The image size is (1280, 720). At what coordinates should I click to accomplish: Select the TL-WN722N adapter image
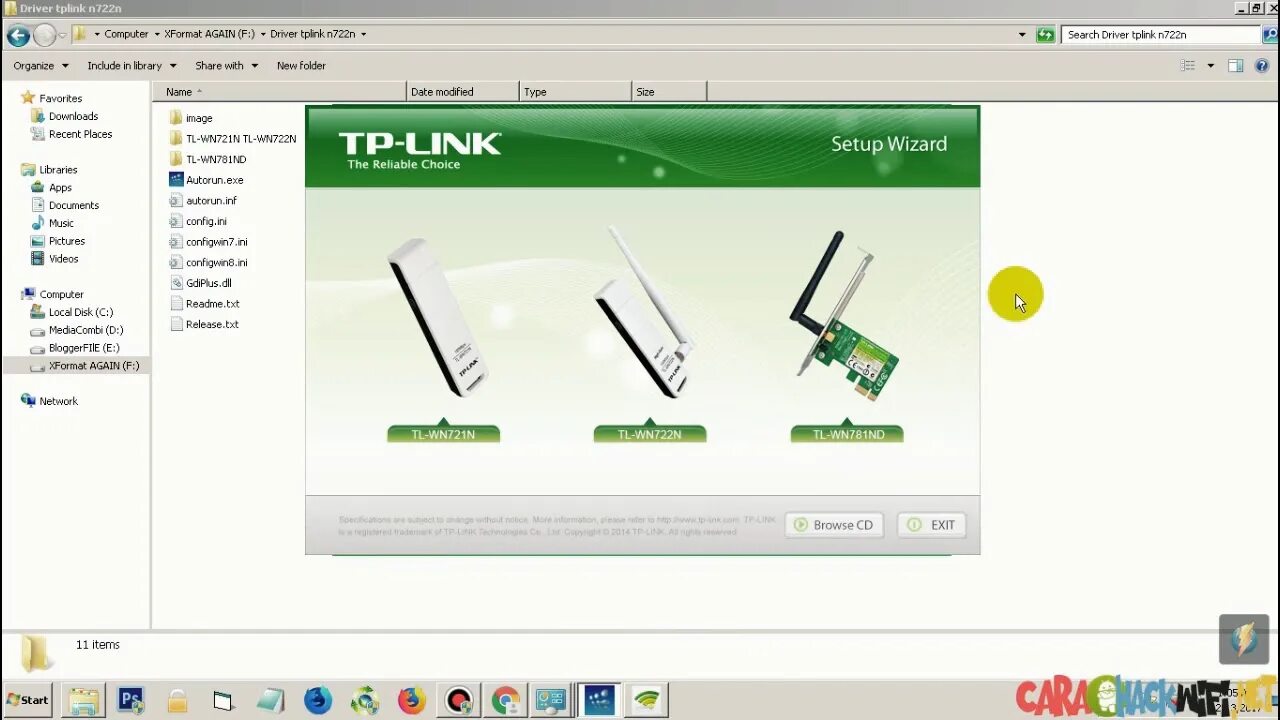(x=643, y=312)
